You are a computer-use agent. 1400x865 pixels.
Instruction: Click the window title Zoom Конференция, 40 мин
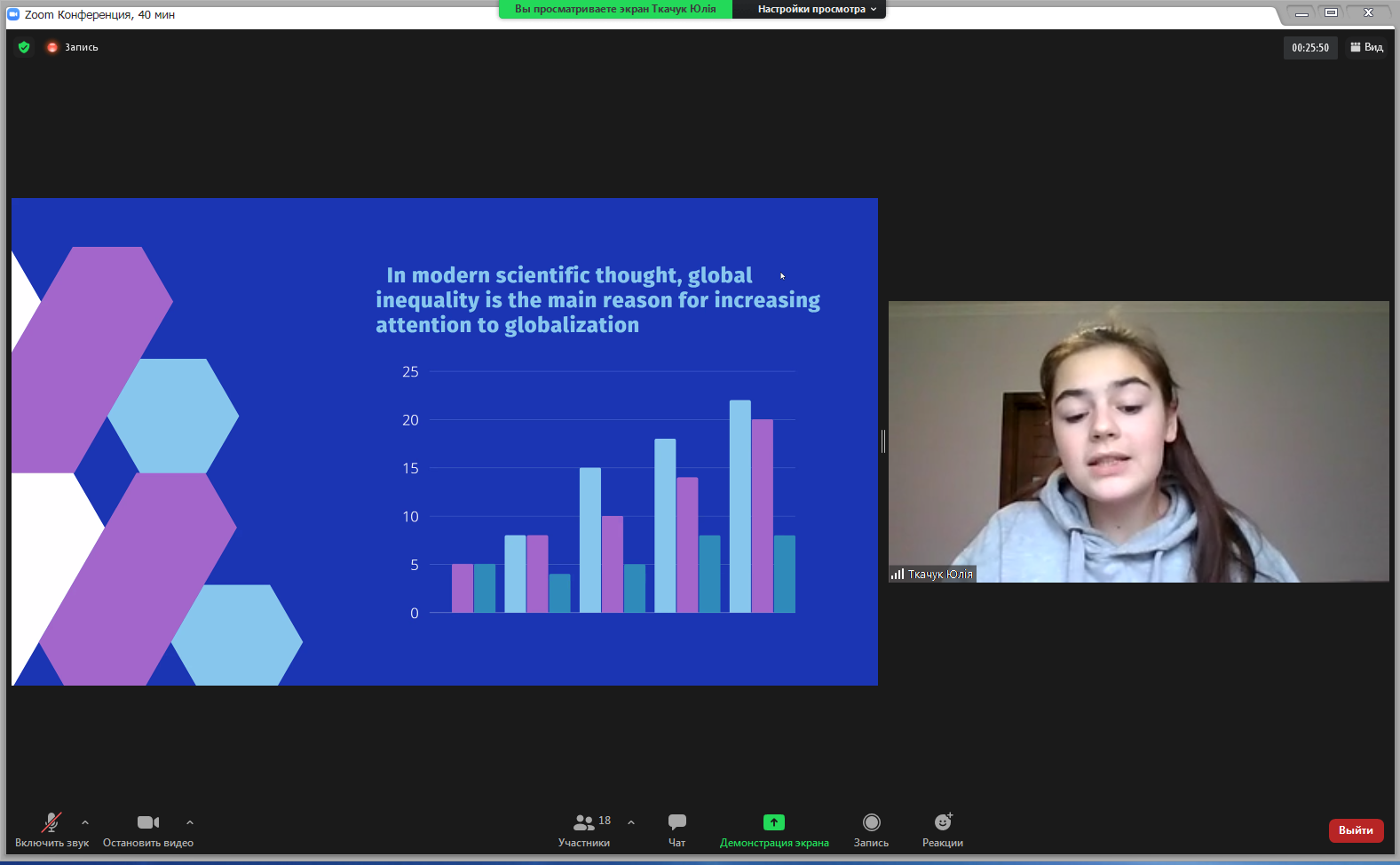click(99, 14)
